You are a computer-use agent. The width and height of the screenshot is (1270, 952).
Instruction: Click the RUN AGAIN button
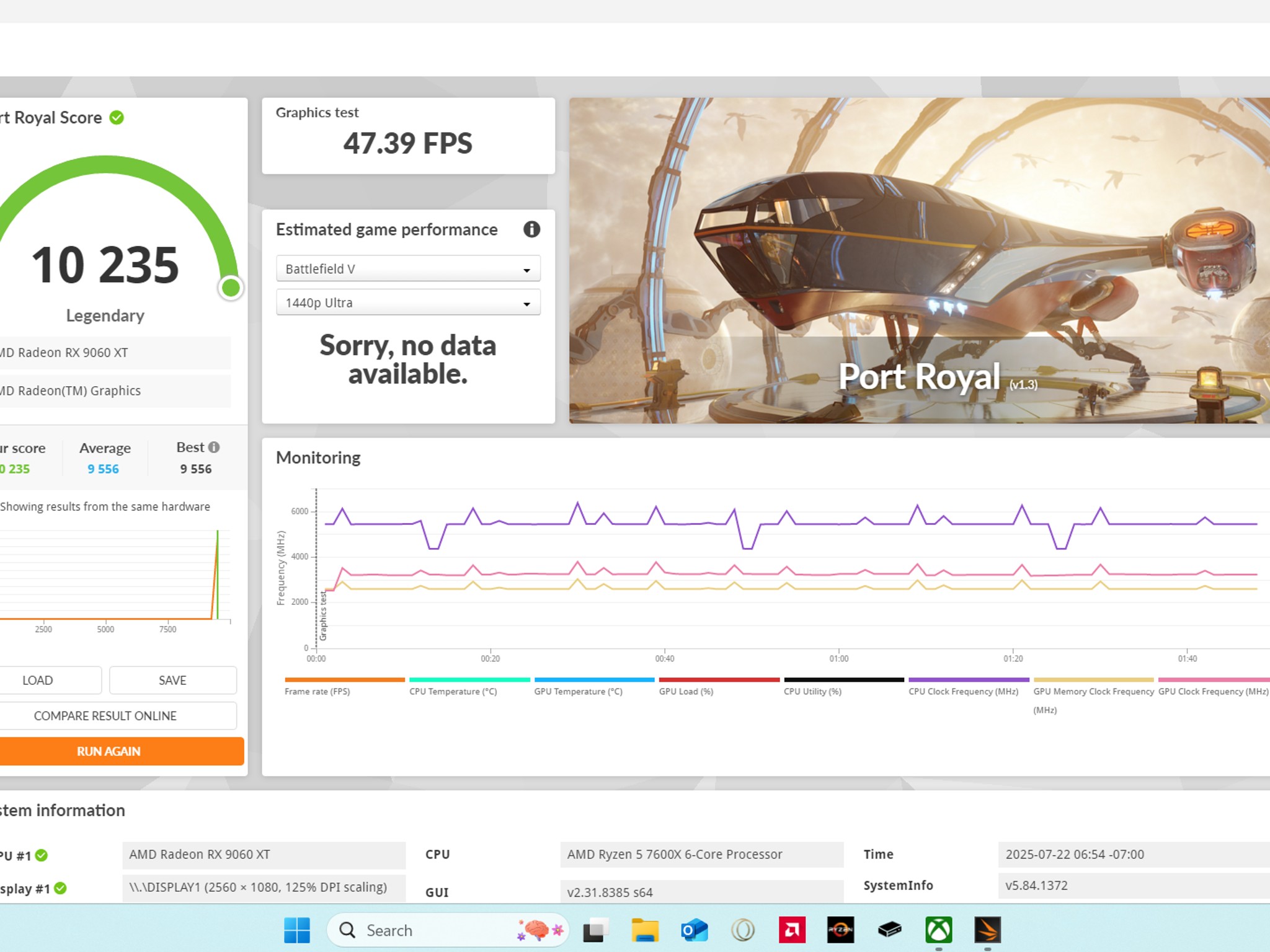point(109,751)
